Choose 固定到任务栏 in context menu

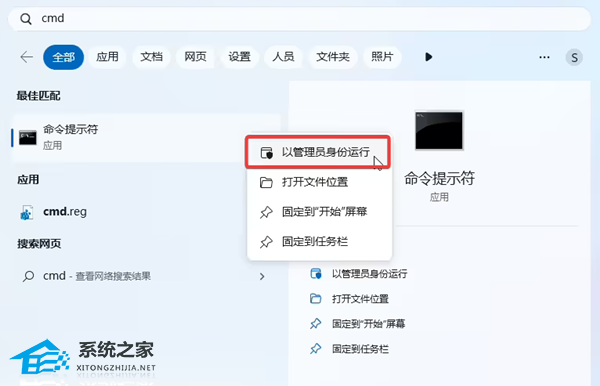click(320, 242)
